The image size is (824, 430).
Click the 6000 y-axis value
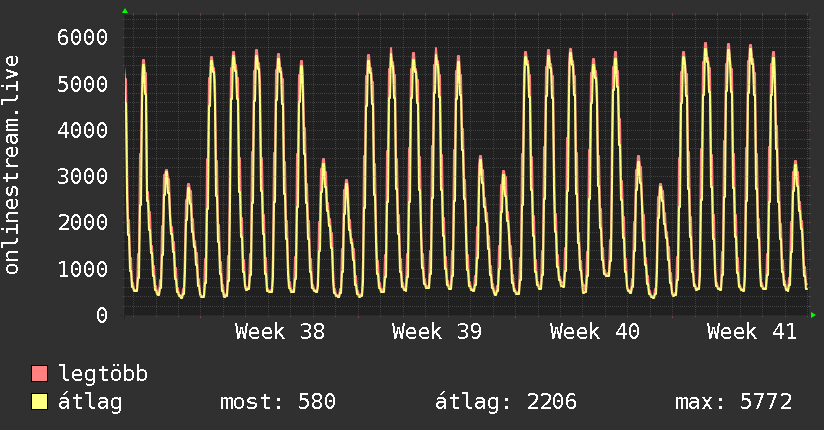[83, 37]
